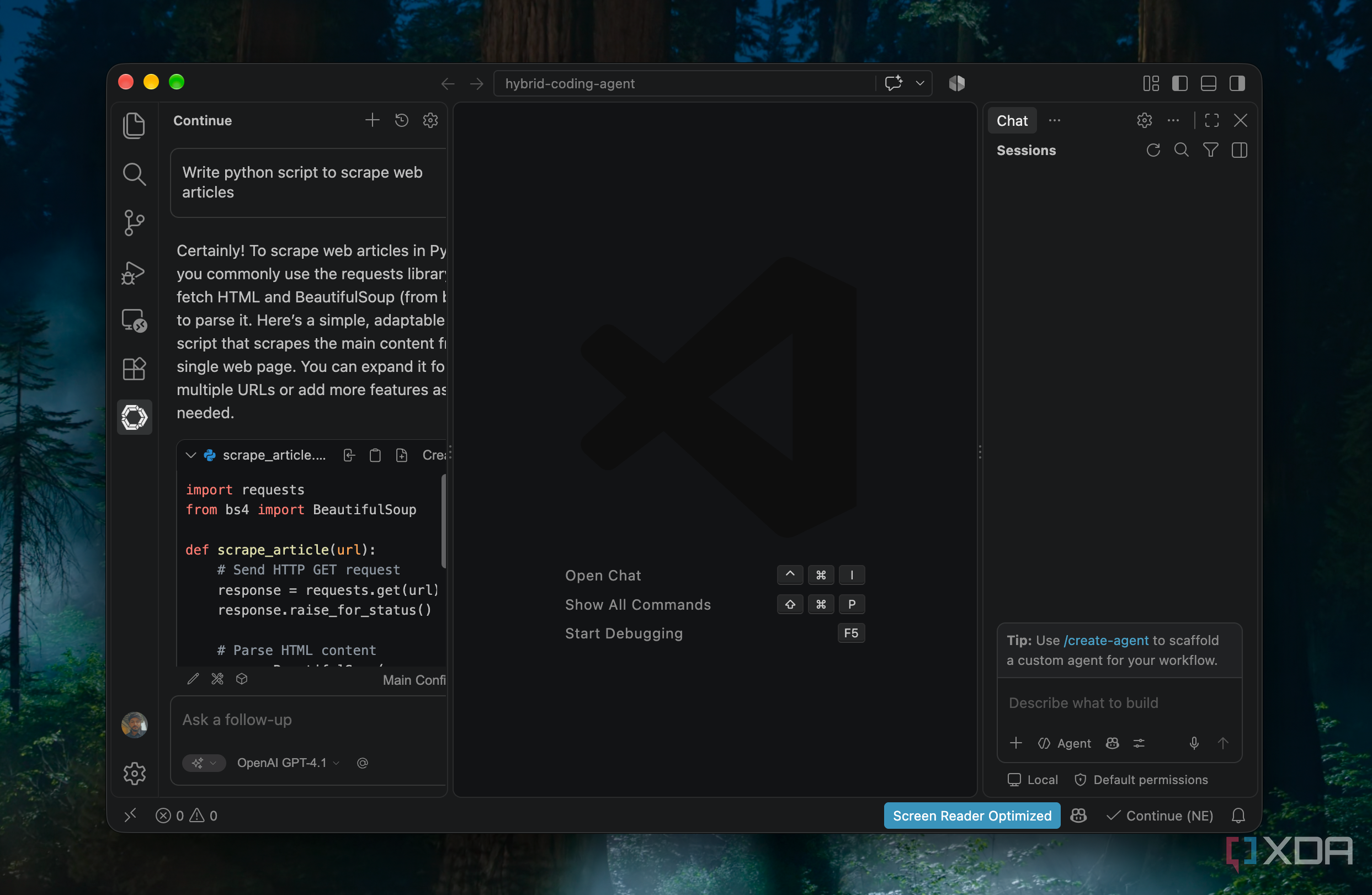Open Chat panel settings gear
This screenshot has width=1372, height=895.
[x=1144, y=120]
